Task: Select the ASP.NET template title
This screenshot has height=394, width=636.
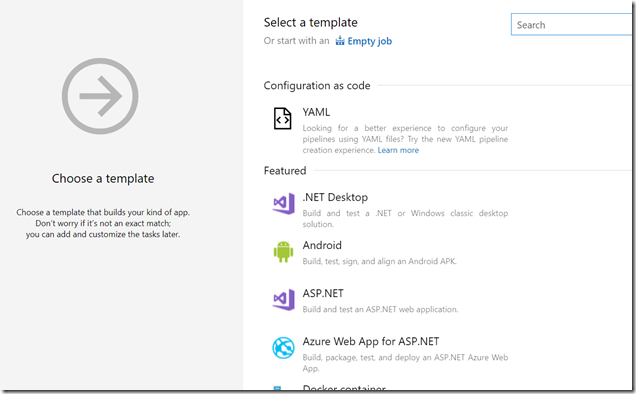Action: 323,293
